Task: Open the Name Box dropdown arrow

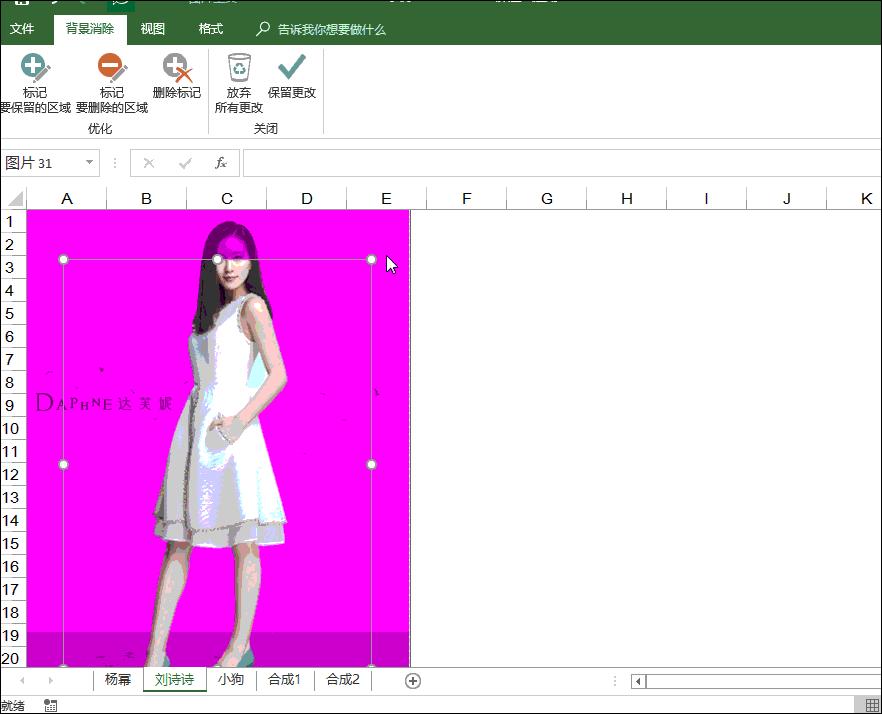Action: [x=88, y=163]
